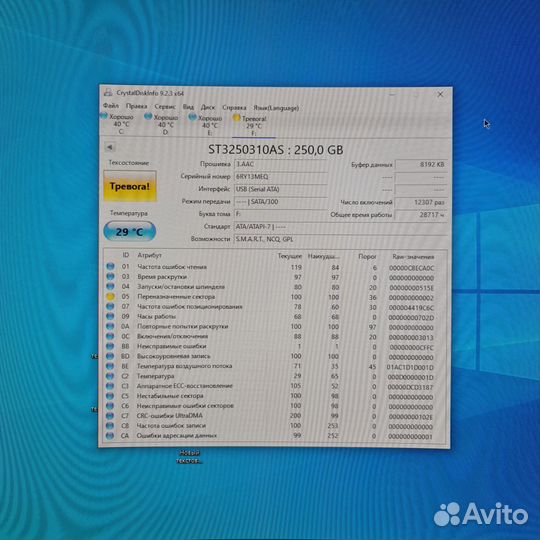Click status icon for C6 Неисправимые ошибки секторов
This screenshot has height=540, width=540.
point(110,406)
